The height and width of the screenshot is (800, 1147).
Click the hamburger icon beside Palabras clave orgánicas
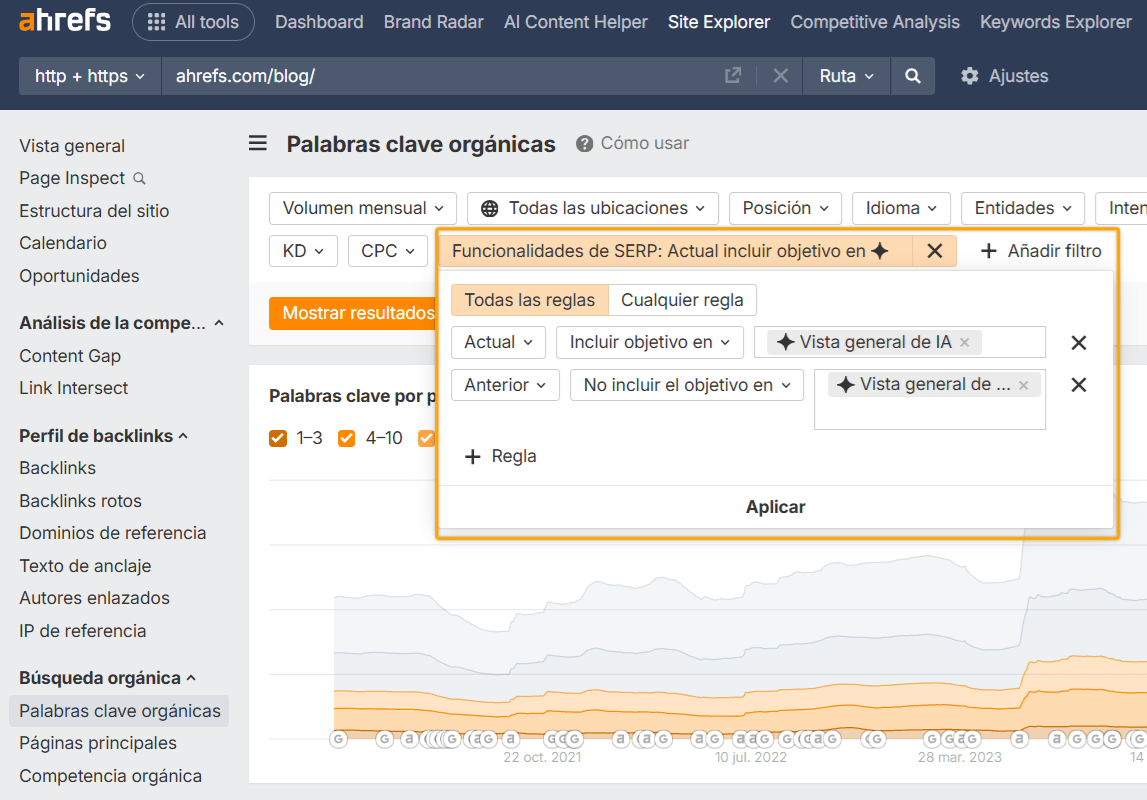(257, 143)
